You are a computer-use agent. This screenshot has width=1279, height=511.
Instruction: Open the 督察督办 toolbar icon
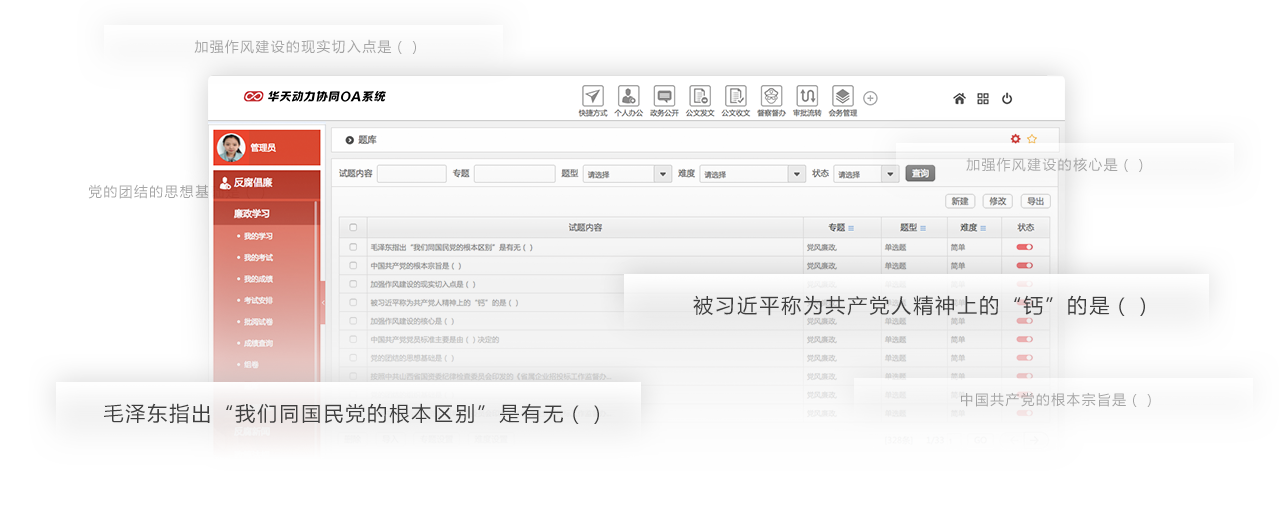[x=770, y=97]
